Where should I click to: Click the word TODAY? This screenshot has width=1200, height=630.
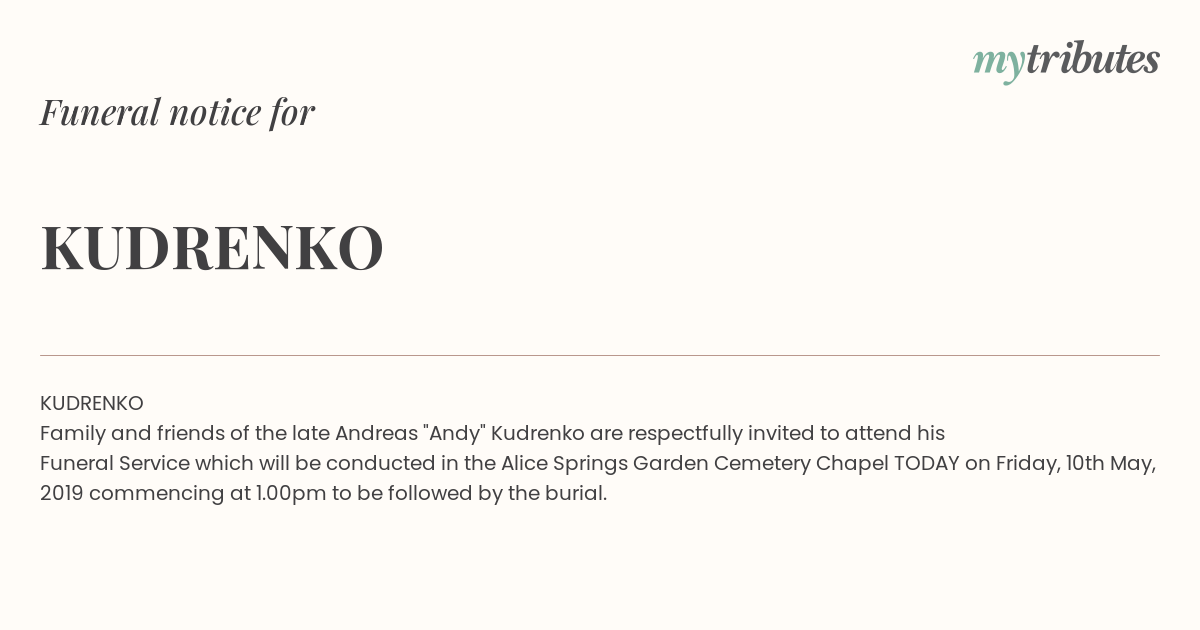click(x=927, y=463)
